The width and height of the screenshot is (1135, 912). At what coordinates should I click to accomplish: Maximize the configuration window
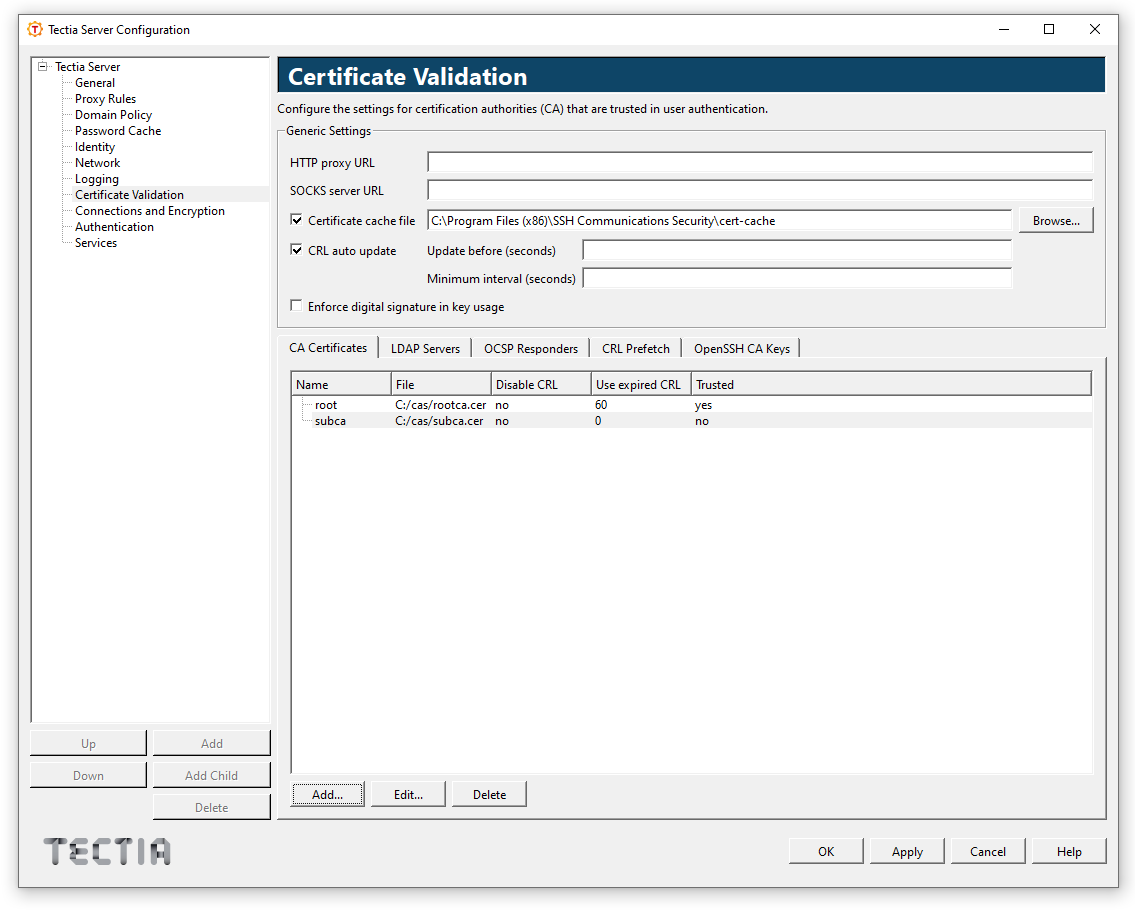point(1049,30)
